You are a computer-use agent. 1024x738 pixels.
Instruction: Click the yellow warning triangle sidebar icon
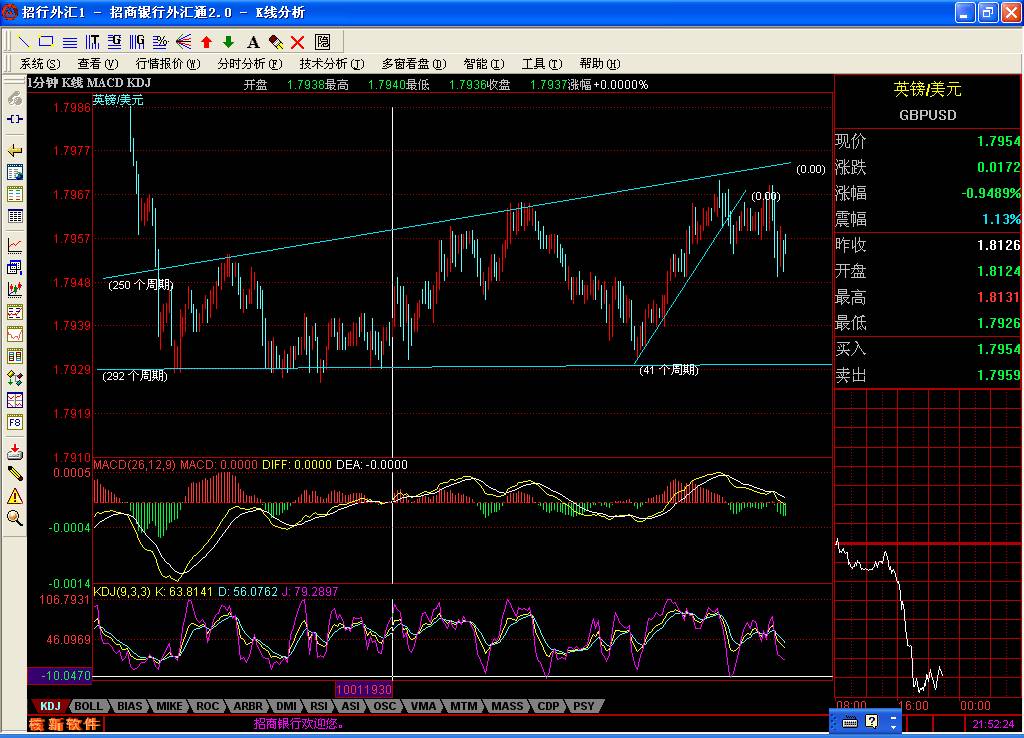click(x=15, y=496)
